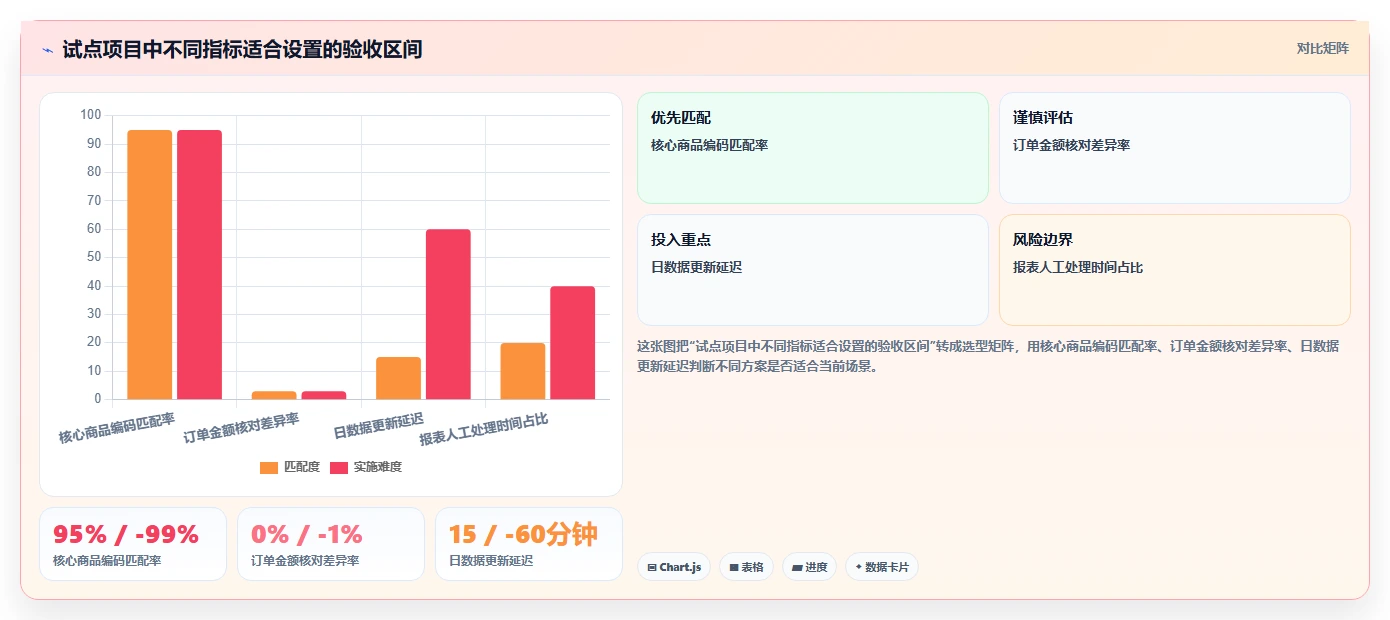Click red bar for 日数据更新延迟
Image resolution: width=1390 pixels, height=620 pixels.
(448, 314)
